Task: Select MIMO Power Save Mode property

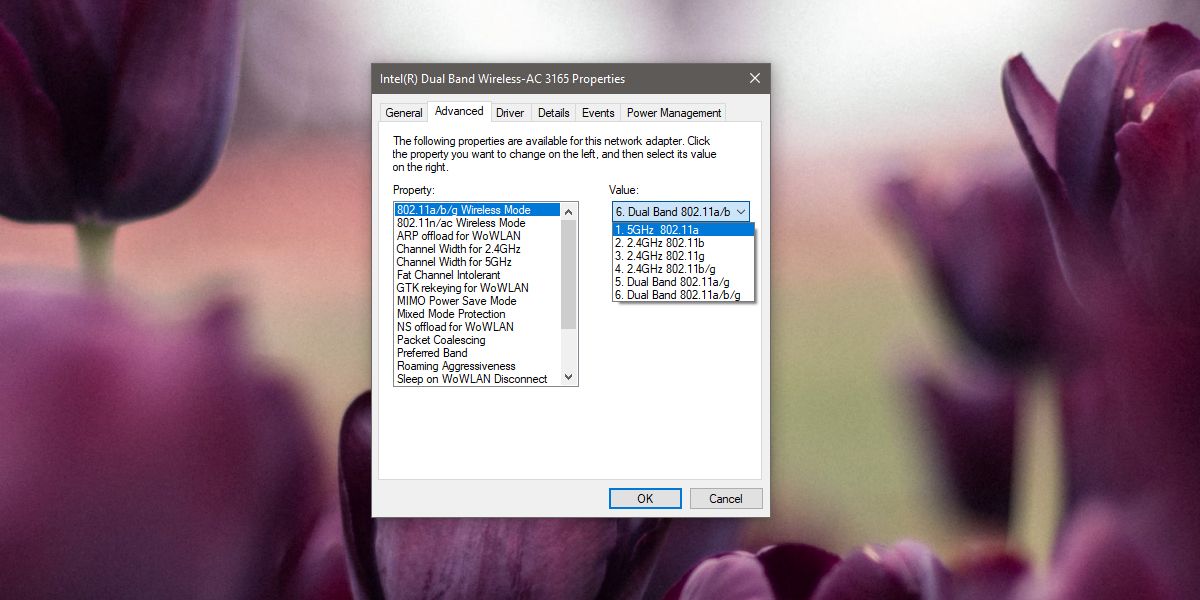Action: tap(478, 301)
